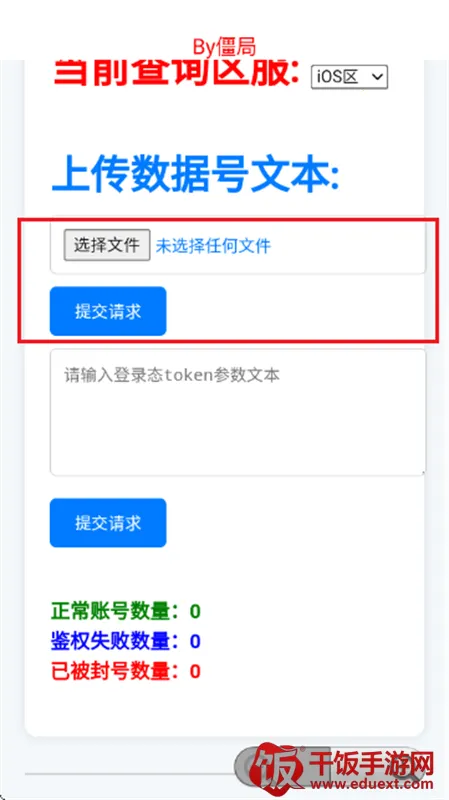
Task: Click the By僵局 author text
Action: point(224,47)
